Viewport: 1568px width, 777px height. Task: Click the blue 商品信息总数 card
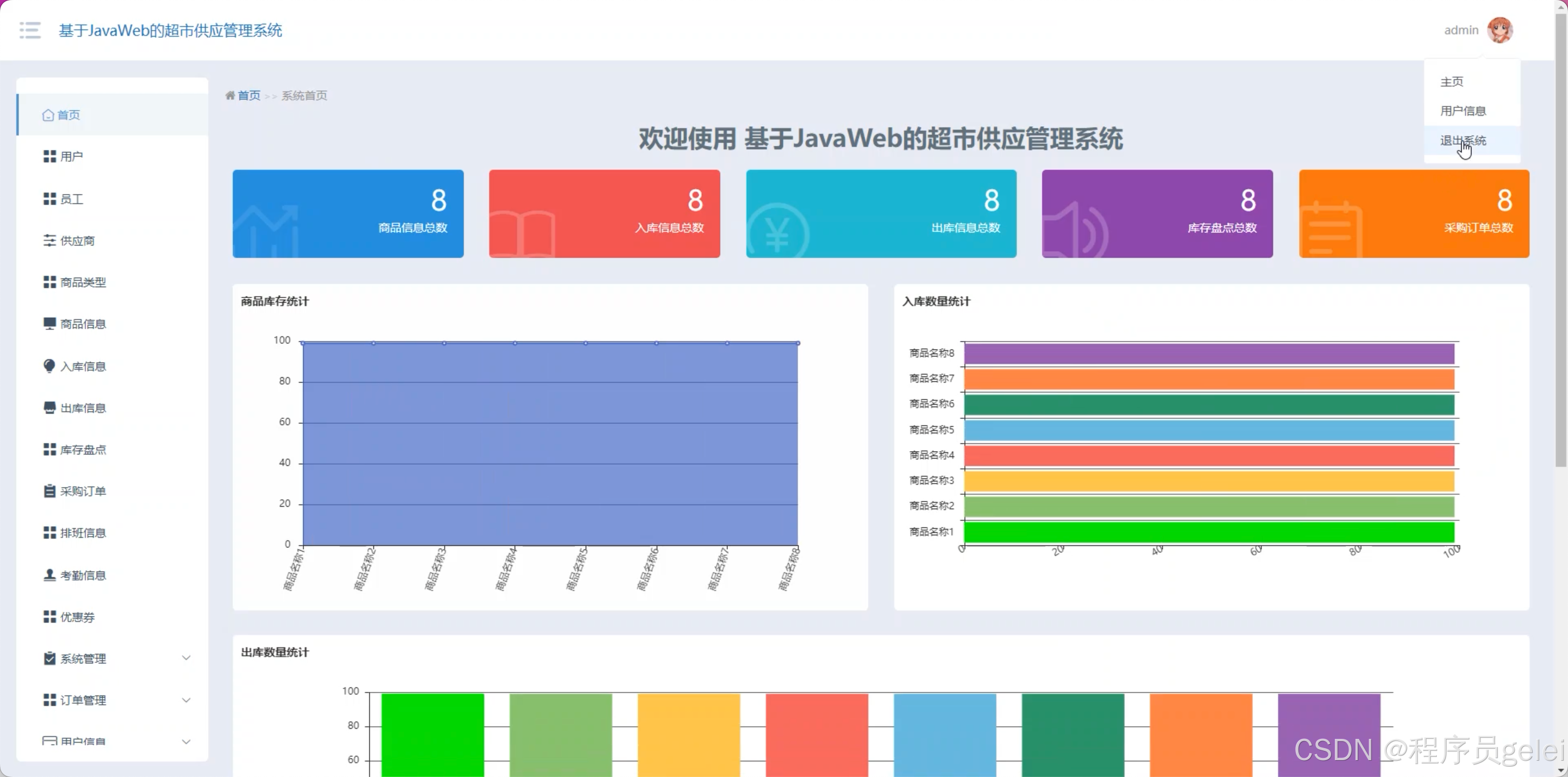point(347,214)
